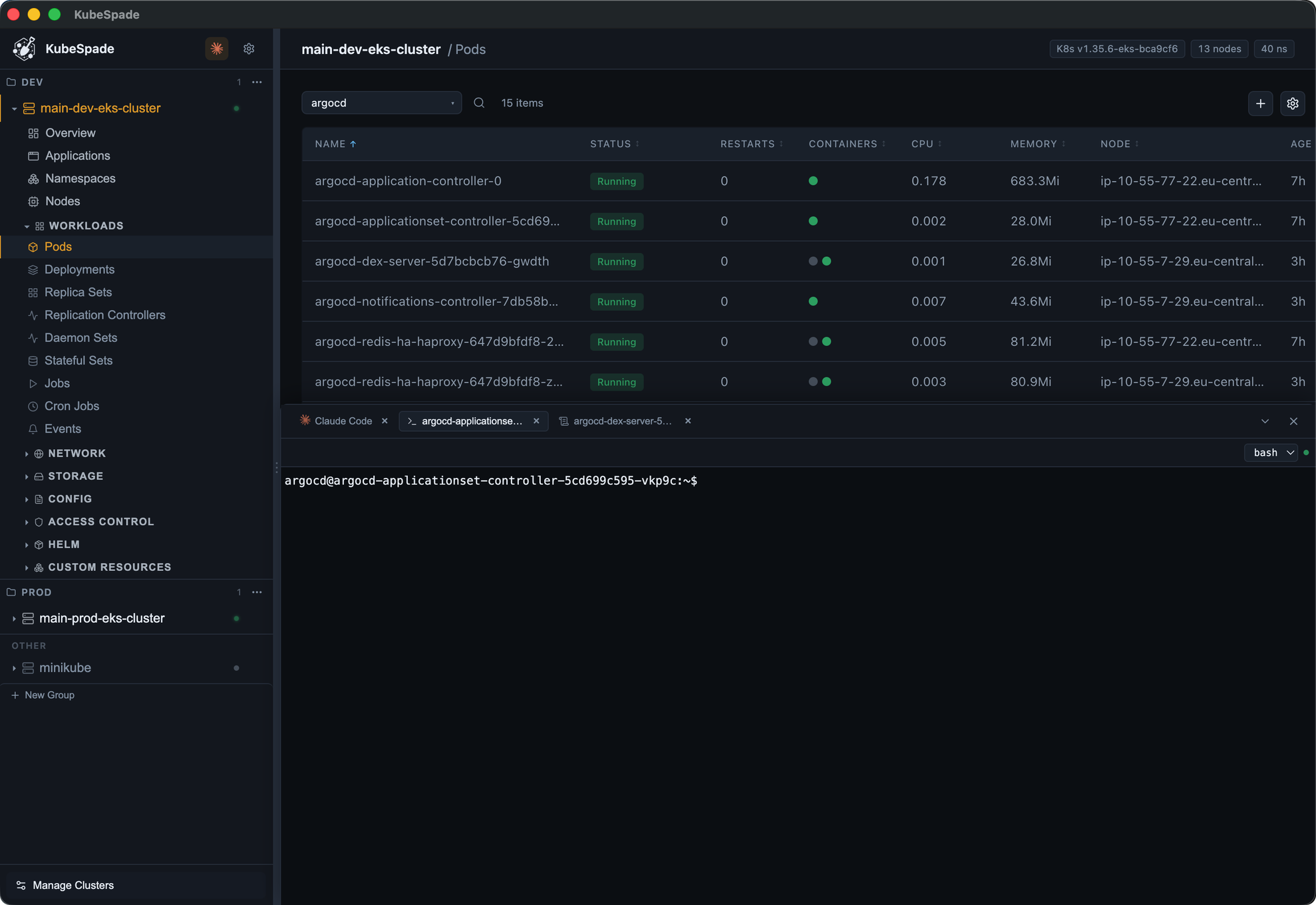
Task: Open the bash shell selector dropdown
Action: click(x=1271, y=452)
